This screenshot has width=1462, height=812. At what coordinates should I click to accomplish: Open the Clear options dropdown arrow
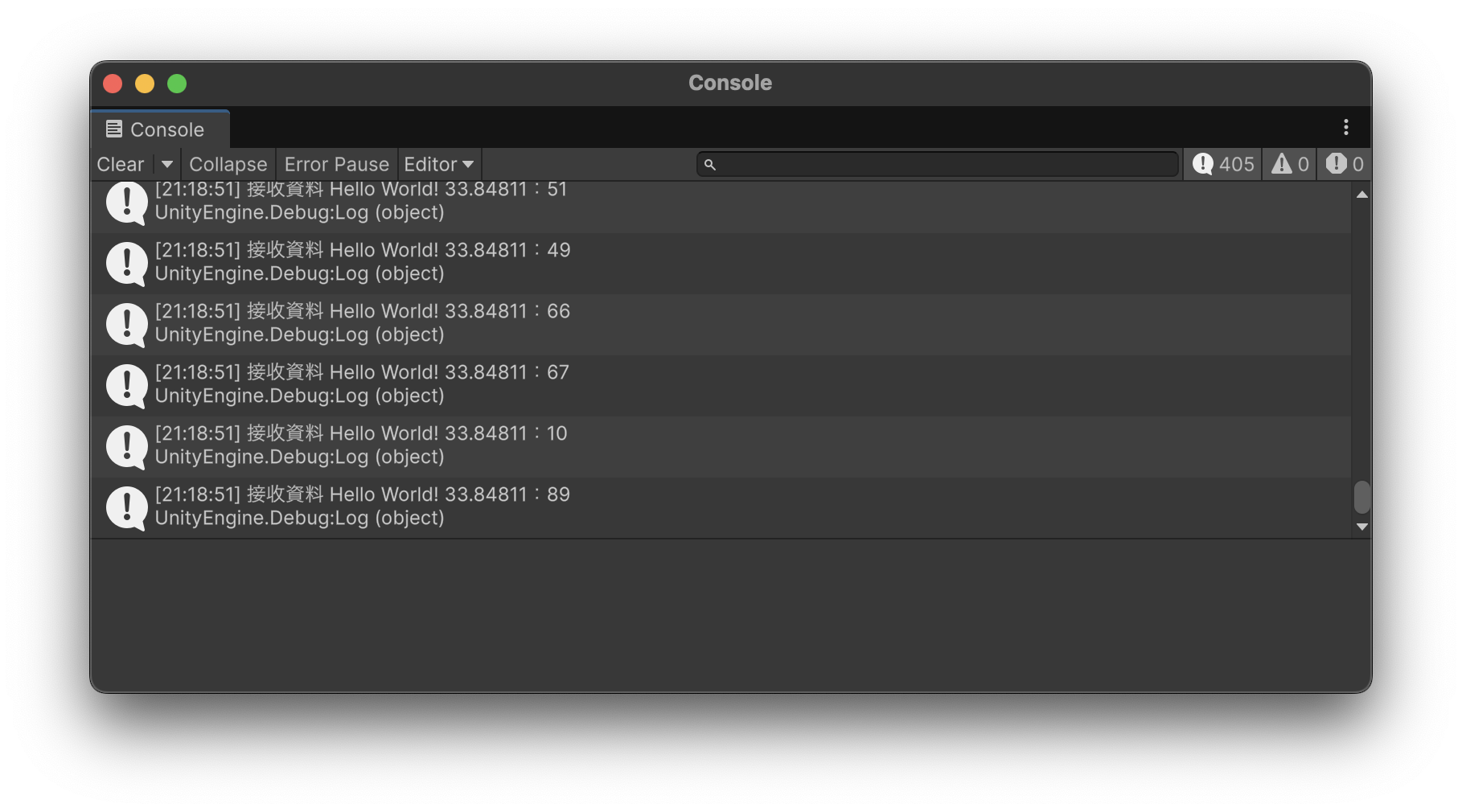point(166,164)
